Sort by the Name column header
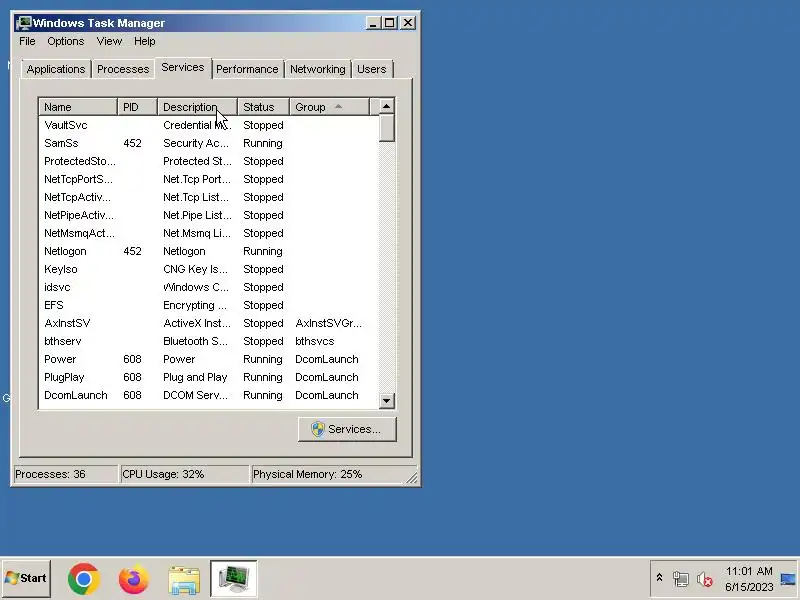The height and width of the screenshot is (600, 800). (x=78, y=107)
